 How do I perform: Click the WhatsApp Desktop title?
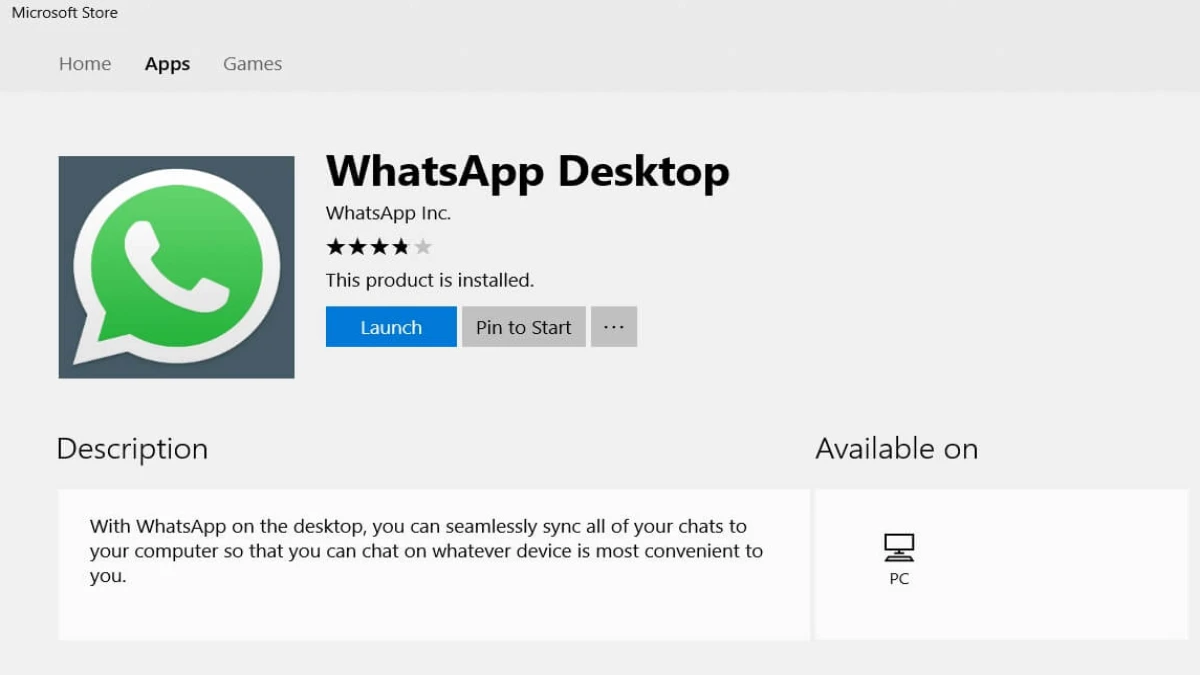pos(528,171)
